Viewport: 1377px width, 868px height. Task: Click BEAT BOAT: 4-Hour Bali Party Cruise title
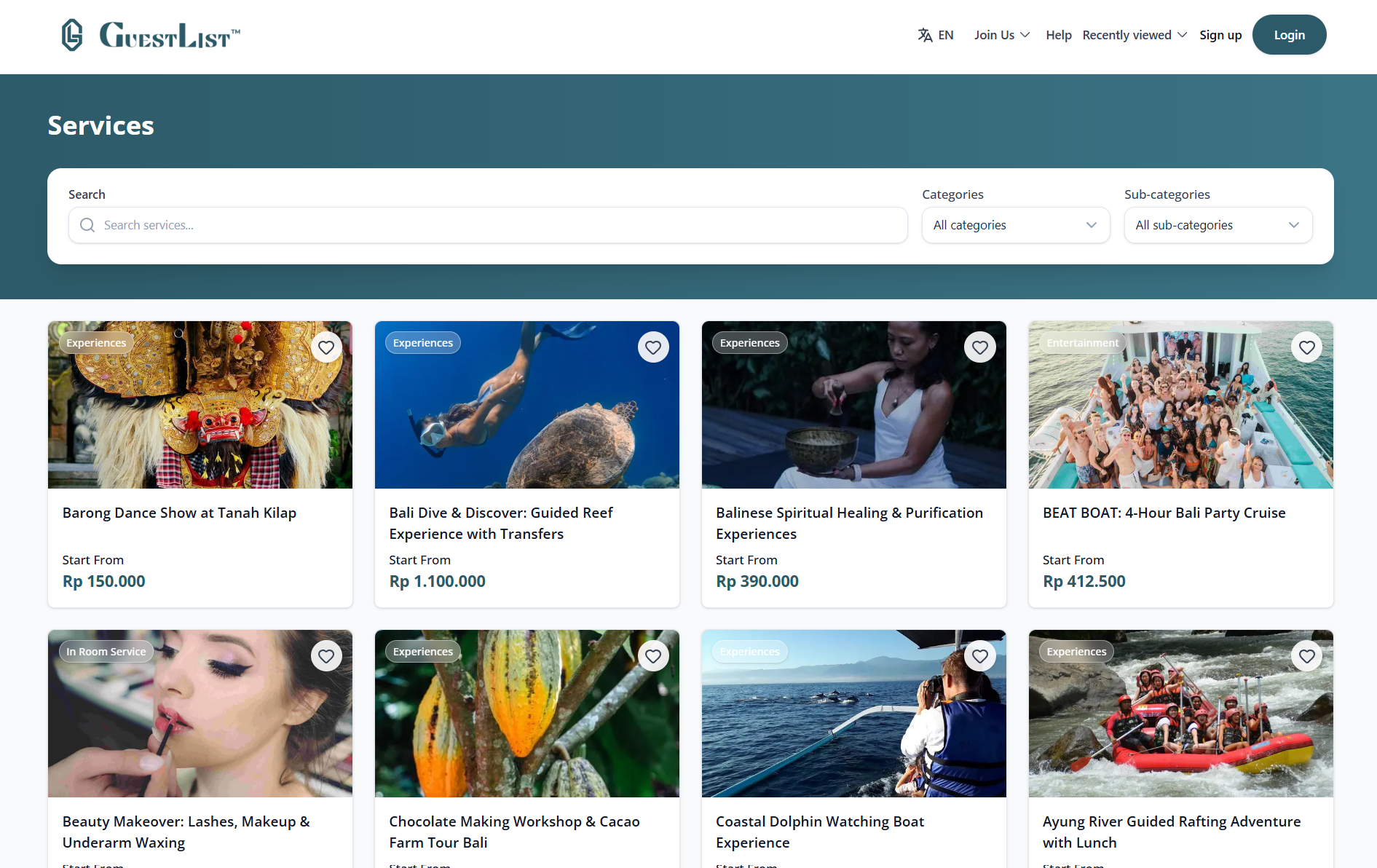(1164, 513)
